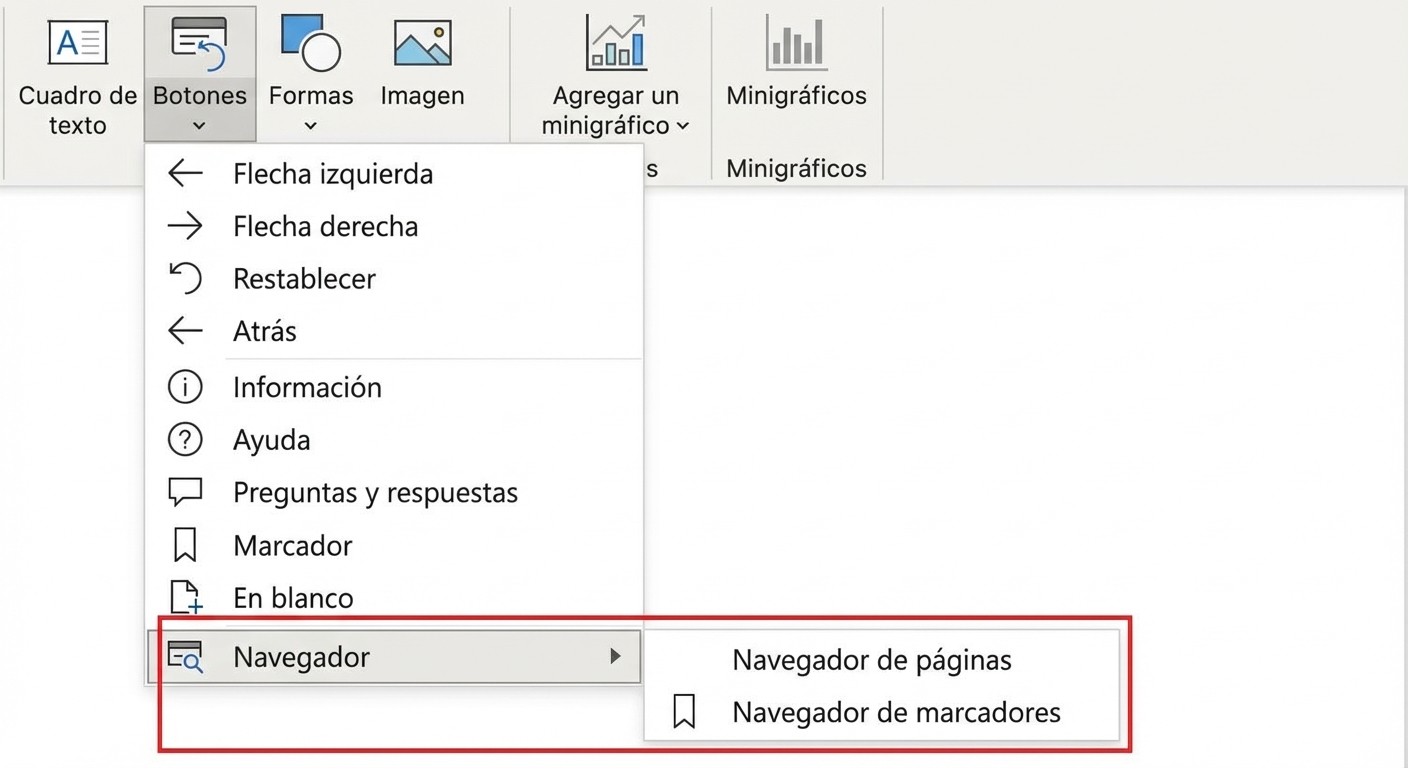Open the Navegador menu item
The image size is (1408, 768).
coord(394,656)
